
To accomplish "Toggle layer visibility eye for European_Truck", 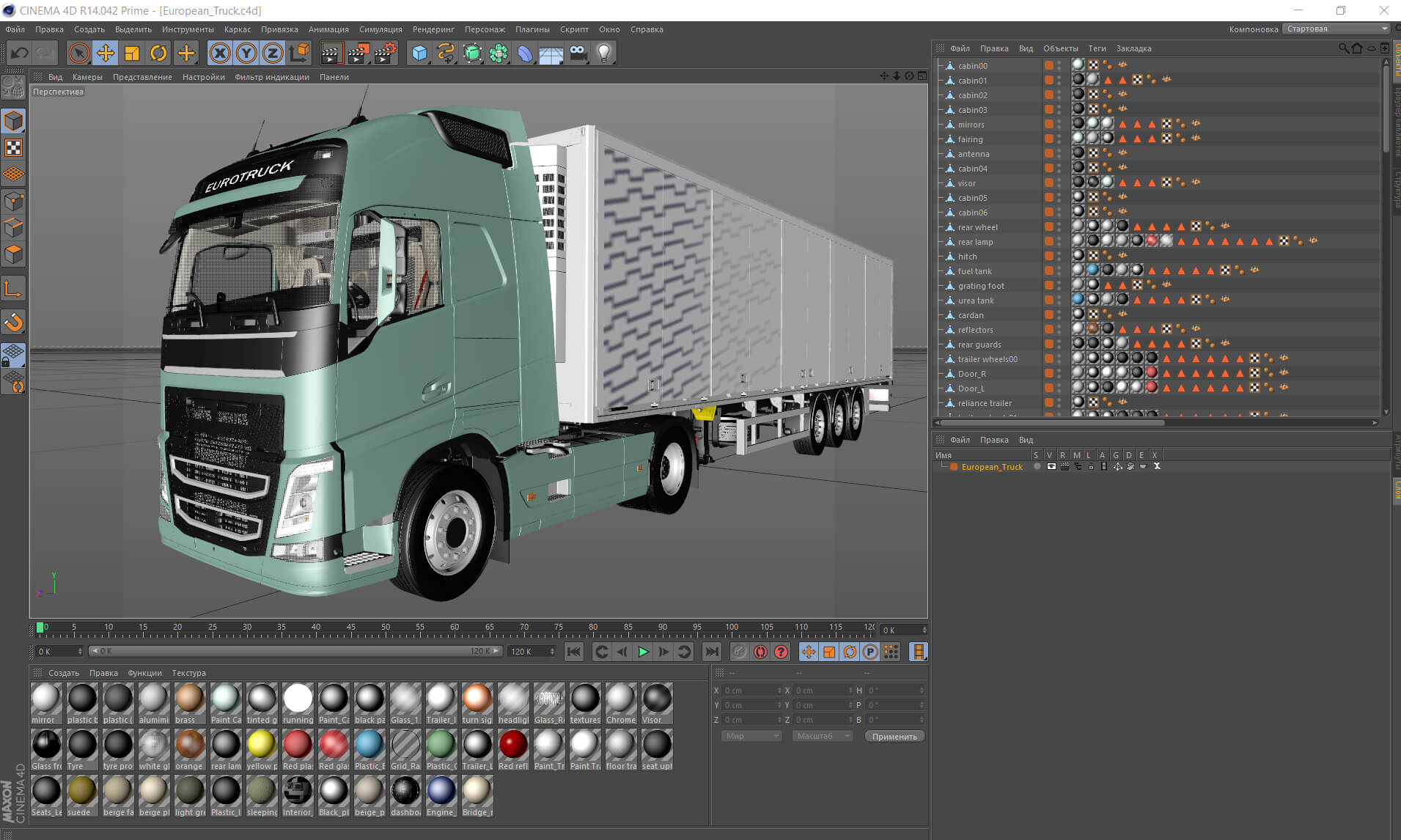I will (x=1051, y=467).
